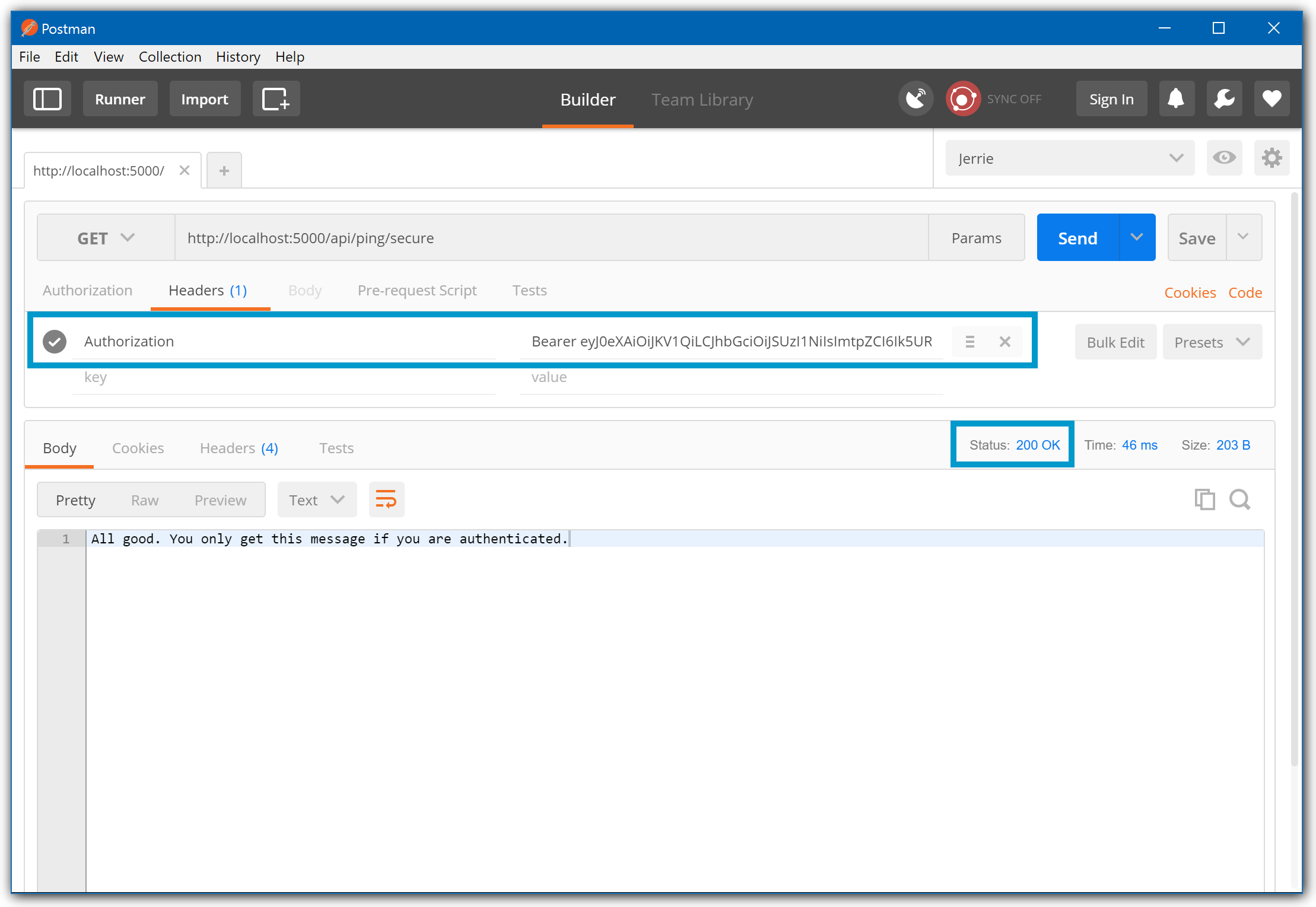Switch to the Builder tab
Screen dimensions: 1316x907
click(x=588, y=99)
